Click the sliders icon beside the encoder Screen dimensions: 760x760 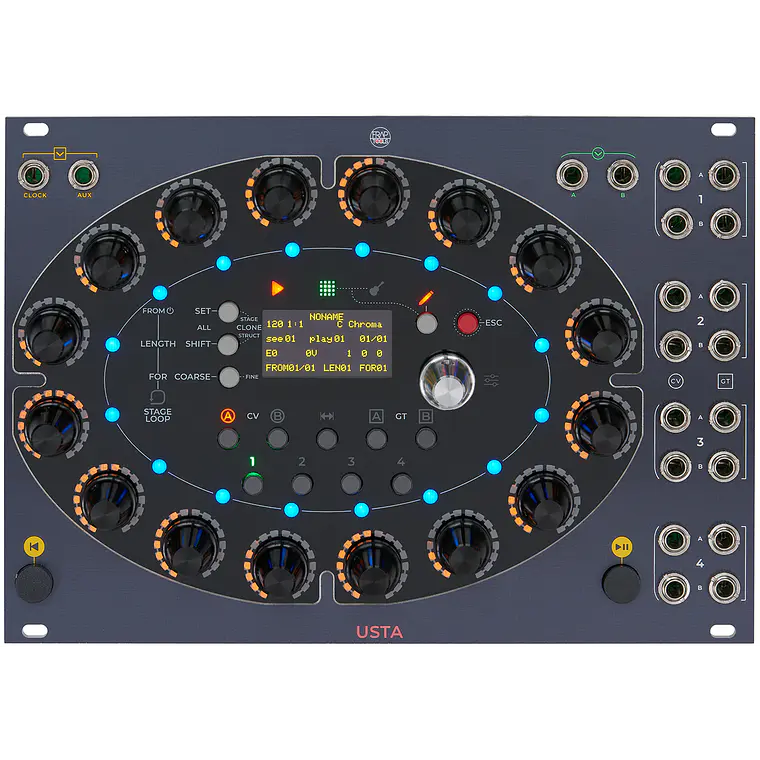pyautogui.click(x=491, y=380)
